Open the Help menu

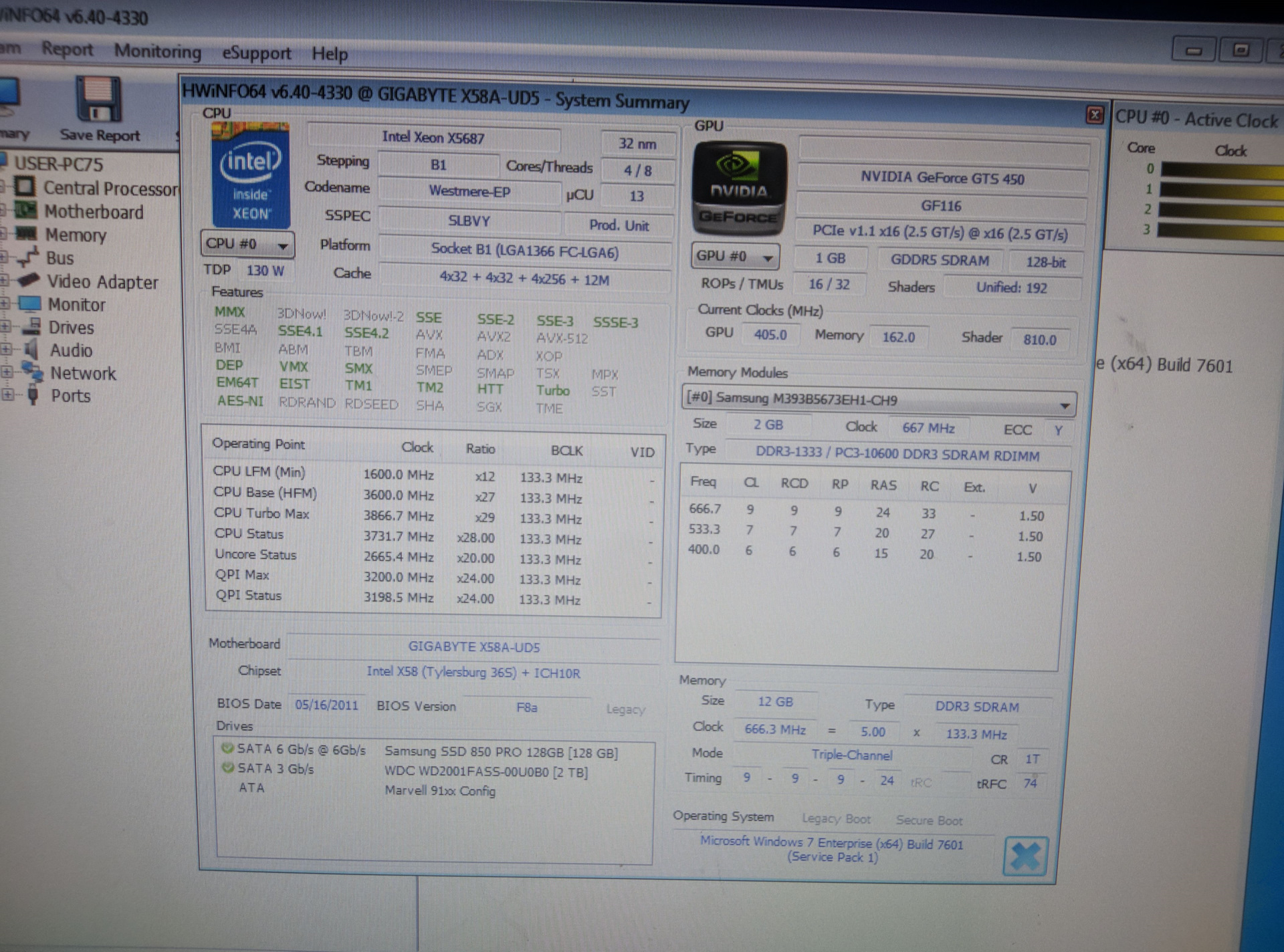(x=329, y=53)
